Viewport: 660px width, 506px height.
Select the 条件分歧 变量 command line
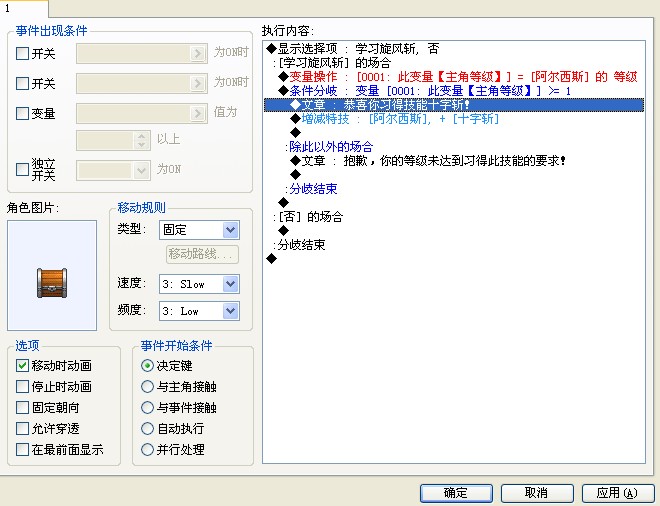(x=454, y=91)
